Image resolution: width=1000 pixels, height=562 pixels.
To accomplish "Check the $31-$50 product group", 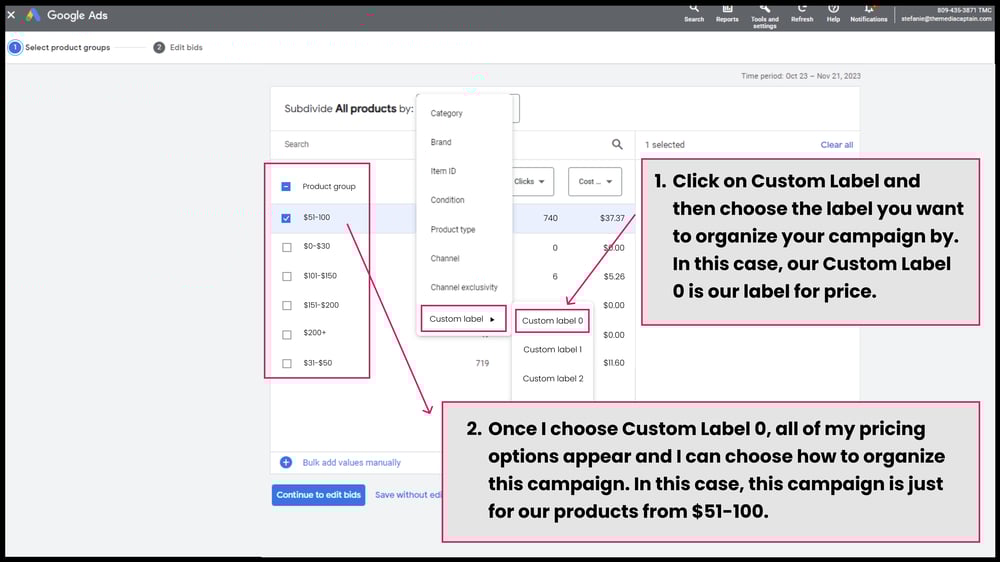I will tap(286, 363).
